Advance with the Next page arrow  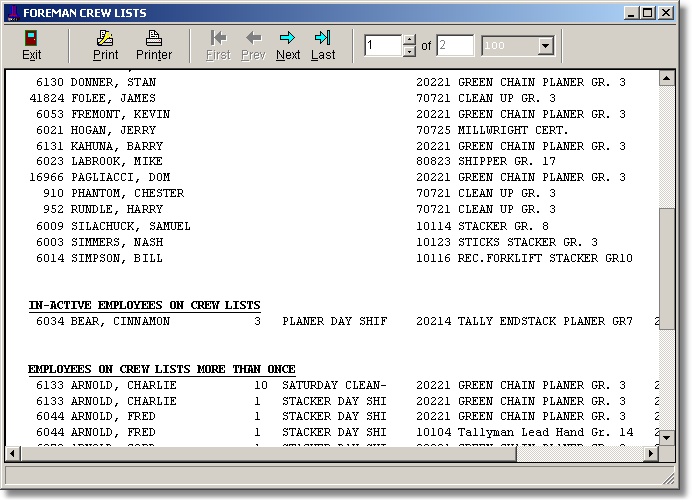(288, 38)
